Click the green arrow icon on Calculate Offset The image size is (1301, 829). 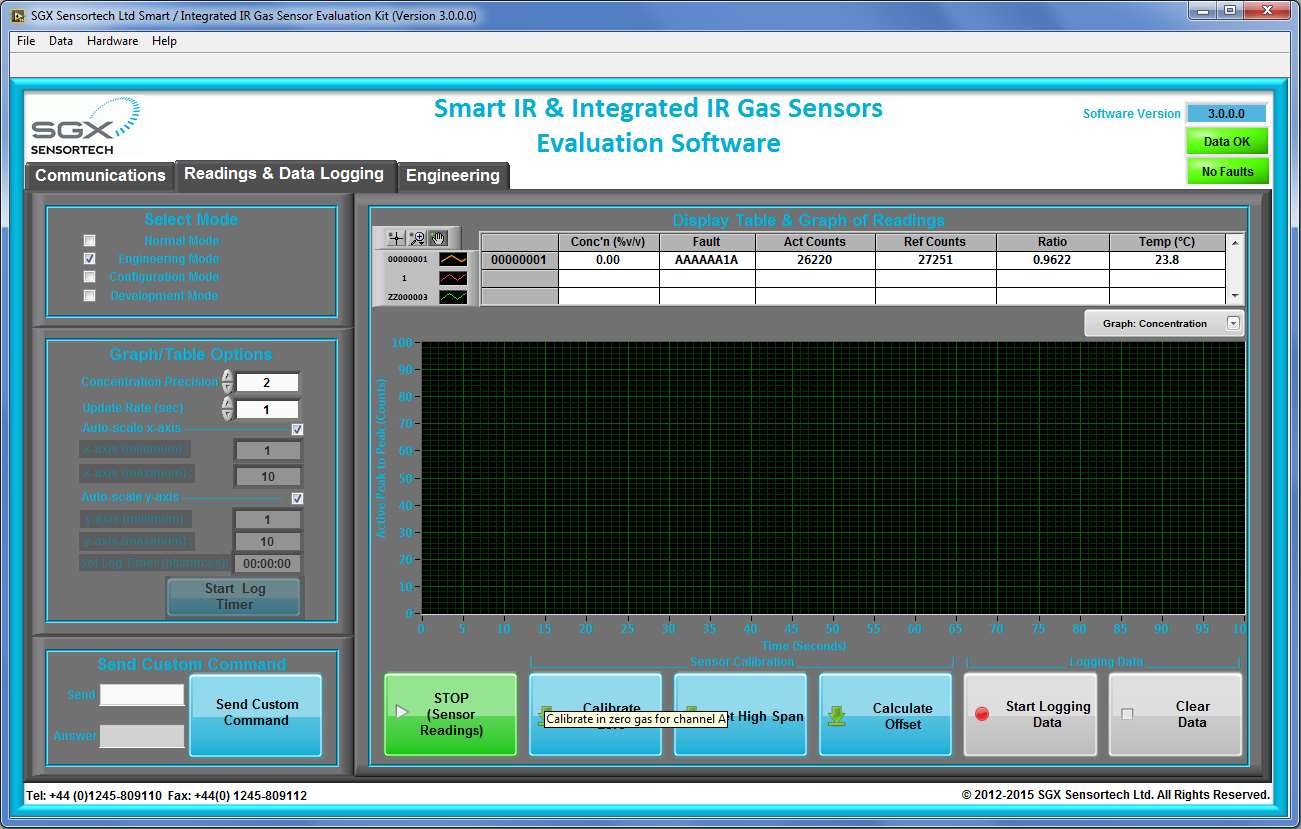click(837, 716)
